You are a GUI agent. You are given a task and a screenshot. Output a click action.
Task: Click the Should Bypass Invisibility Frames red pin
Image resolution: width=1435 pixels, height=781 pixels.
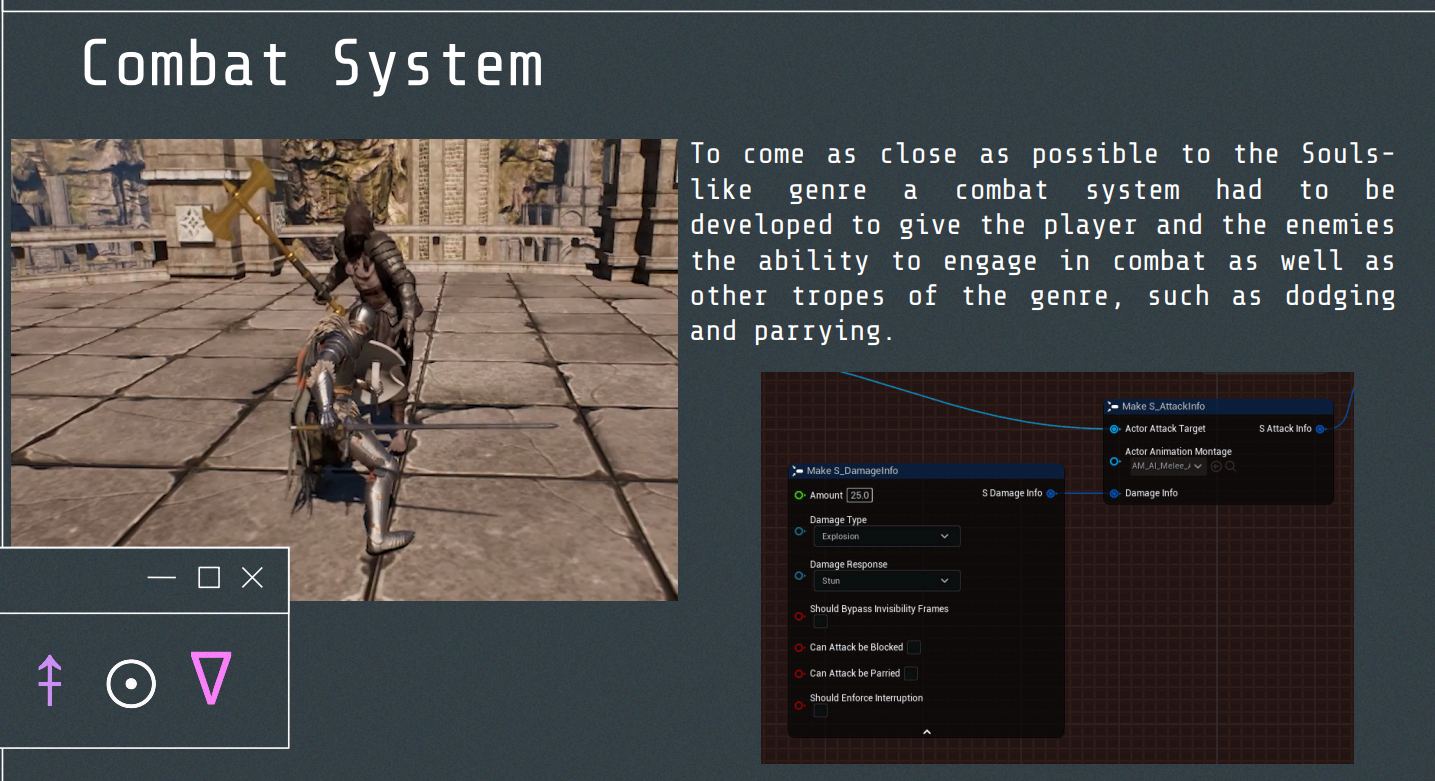[x=799, y=616]
